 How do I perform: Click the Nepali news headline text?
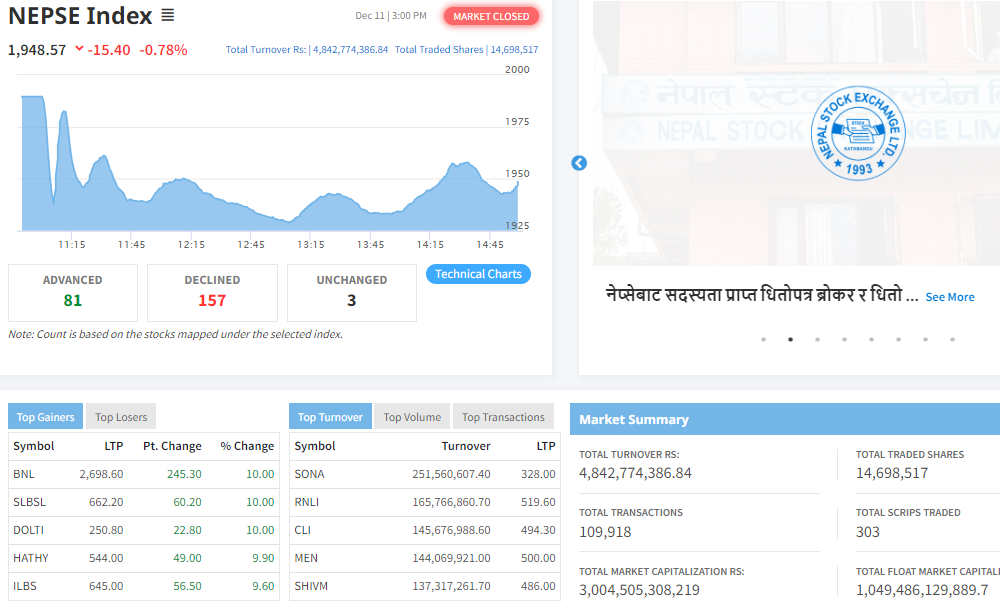pyautogui.click(x=761, y=295)
